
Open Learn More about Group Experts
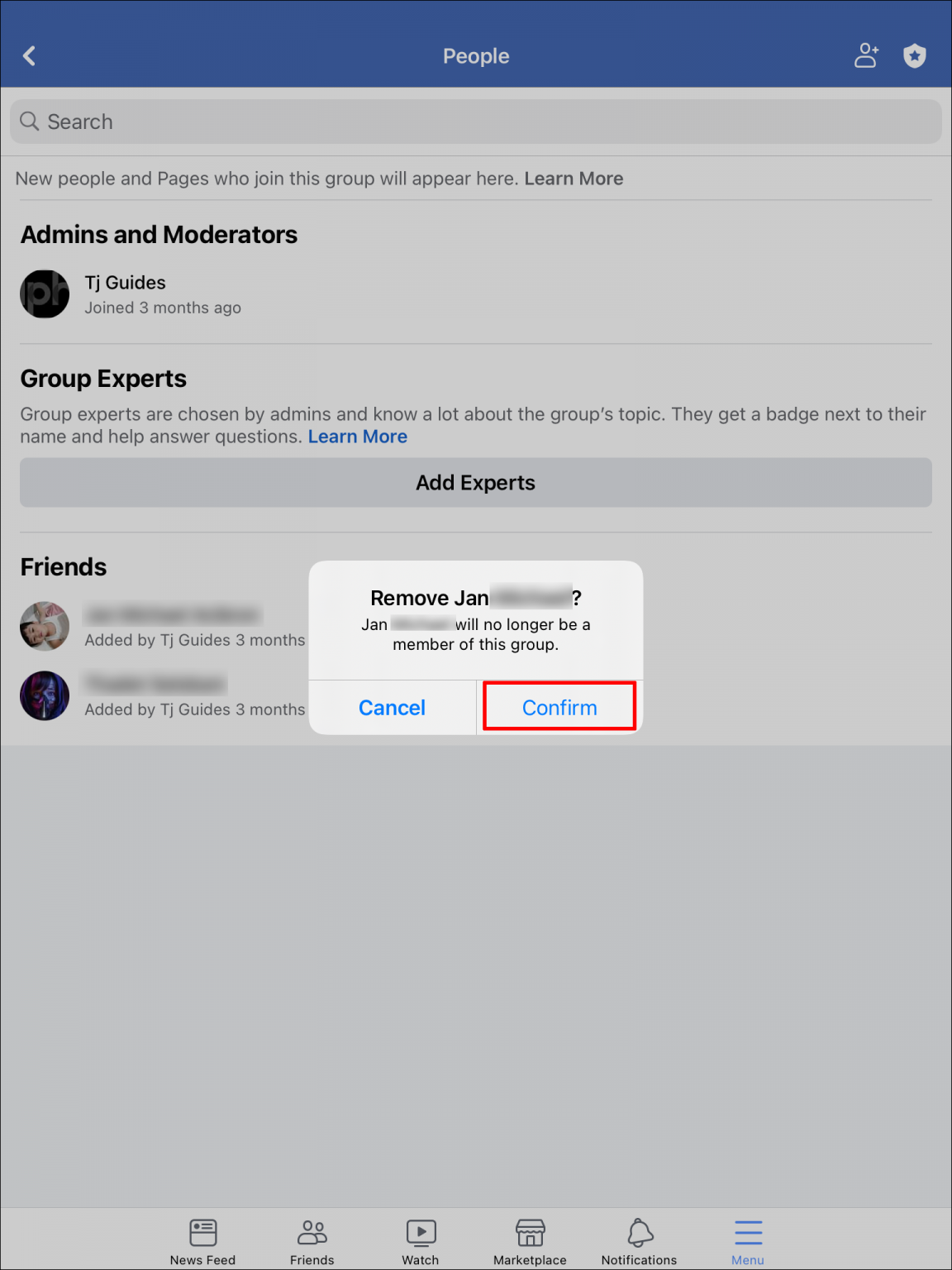point(357,437)
